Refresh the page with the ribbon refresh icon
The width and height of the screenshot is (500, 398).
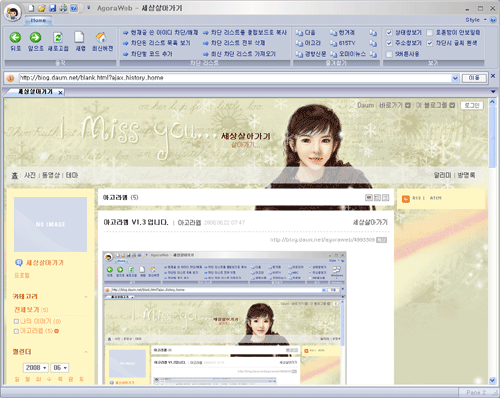58,37
